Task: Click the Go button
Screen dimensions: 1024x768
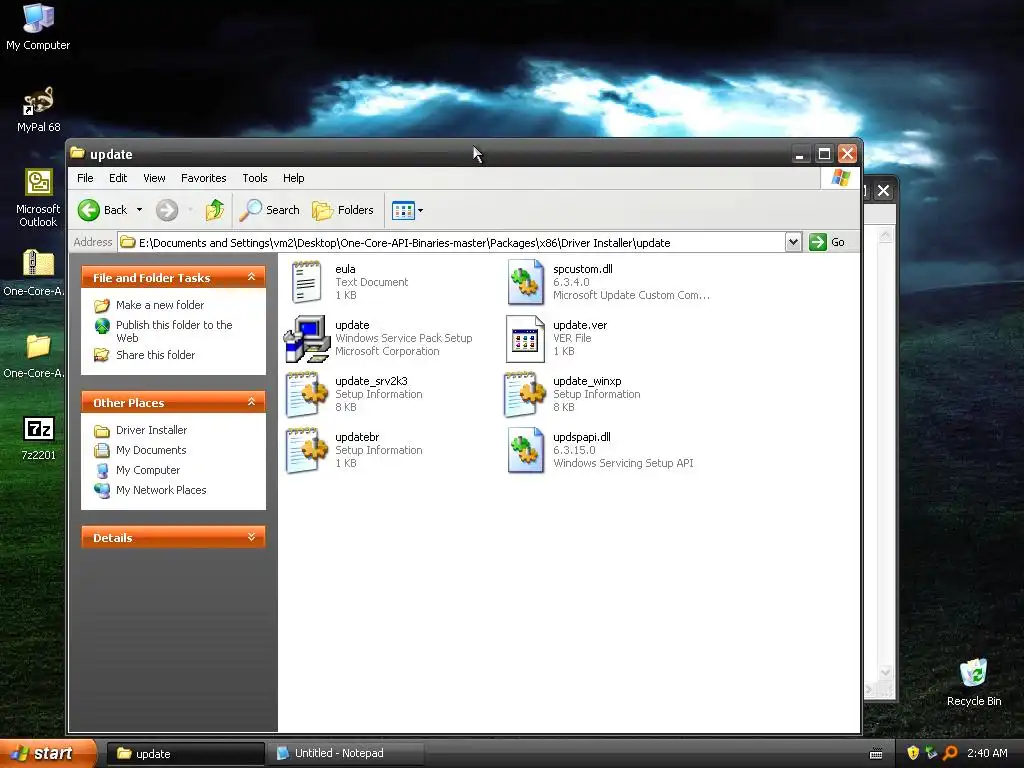Action: click(x=827, y=242)
